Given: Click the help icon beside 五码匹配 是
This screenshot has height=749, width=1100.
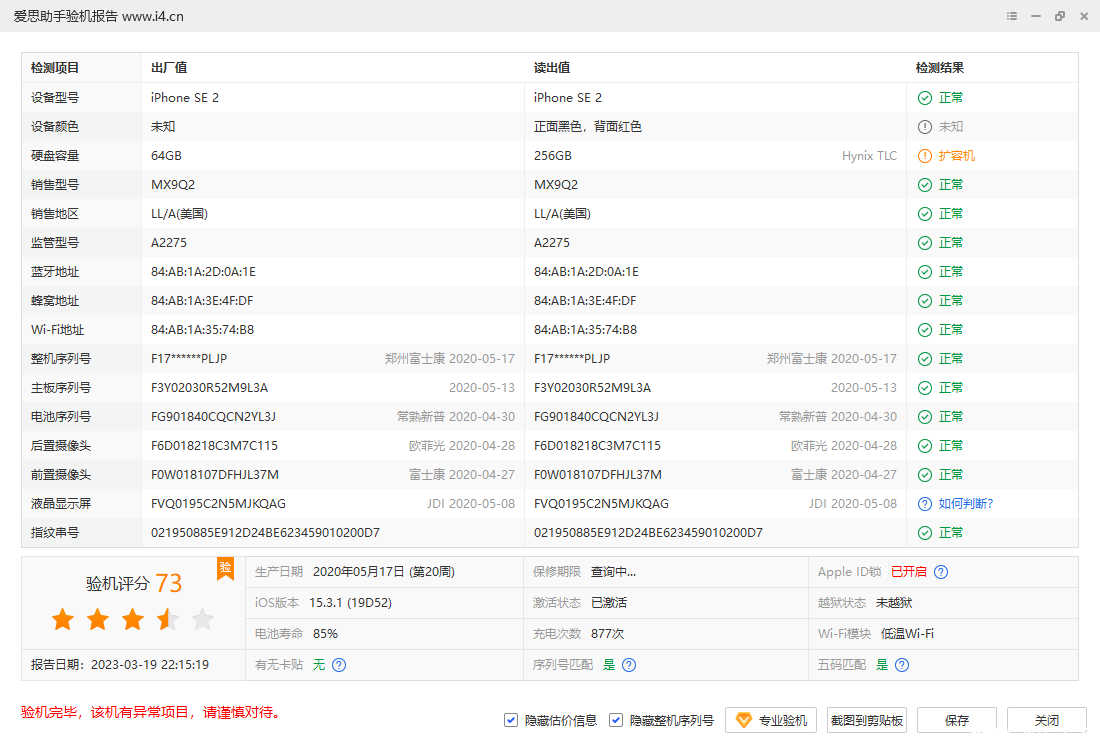Looking at the screenshot, I should point(902,665).
